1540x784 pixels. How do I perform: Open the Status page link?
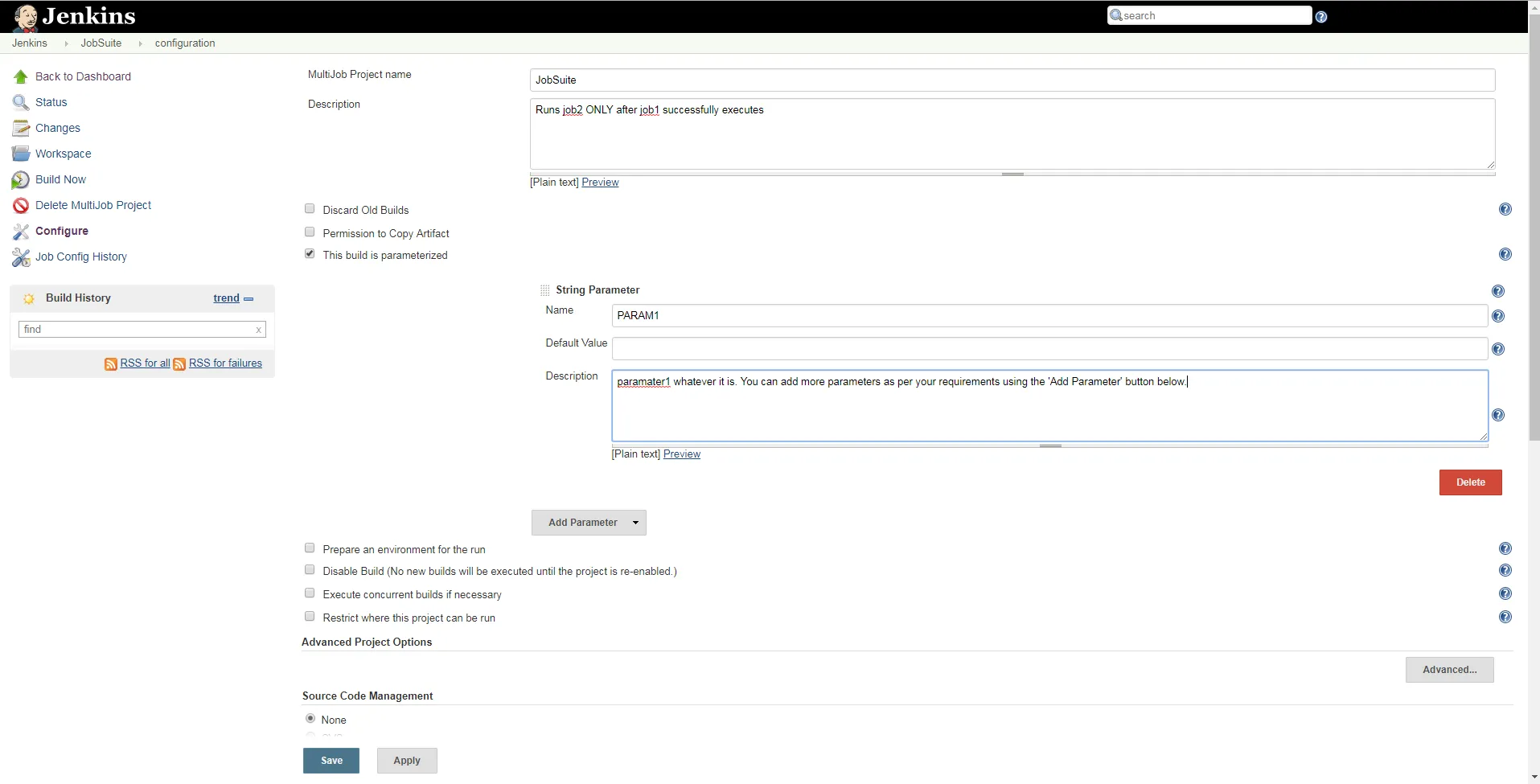tap(51, 102)
